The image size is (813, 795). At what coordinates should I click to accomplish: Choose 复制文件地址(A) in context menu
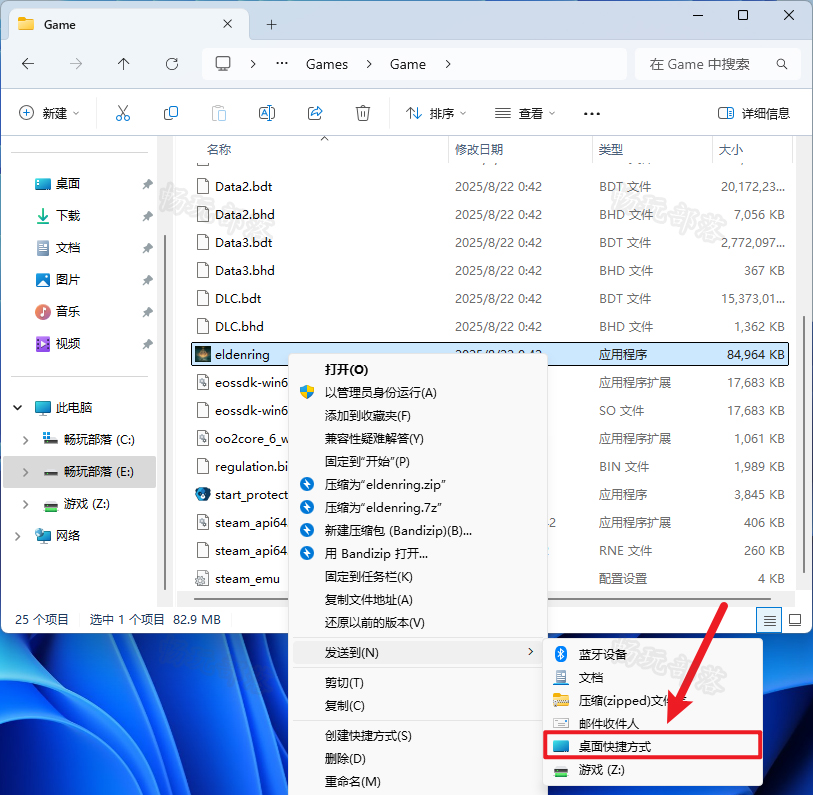(369, 599)
